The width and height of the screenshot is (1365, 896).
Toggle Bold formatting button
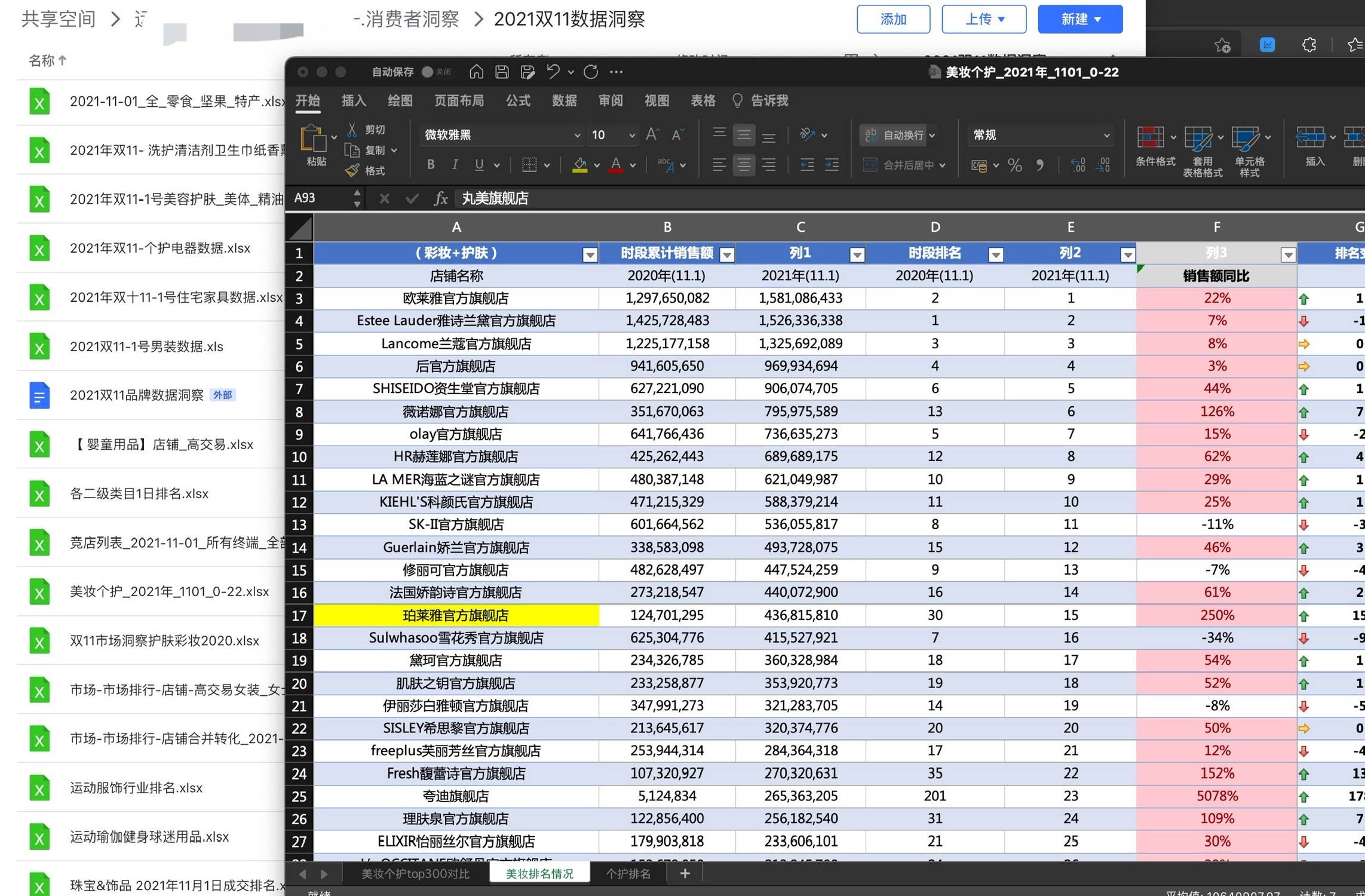tap(431, 164)
